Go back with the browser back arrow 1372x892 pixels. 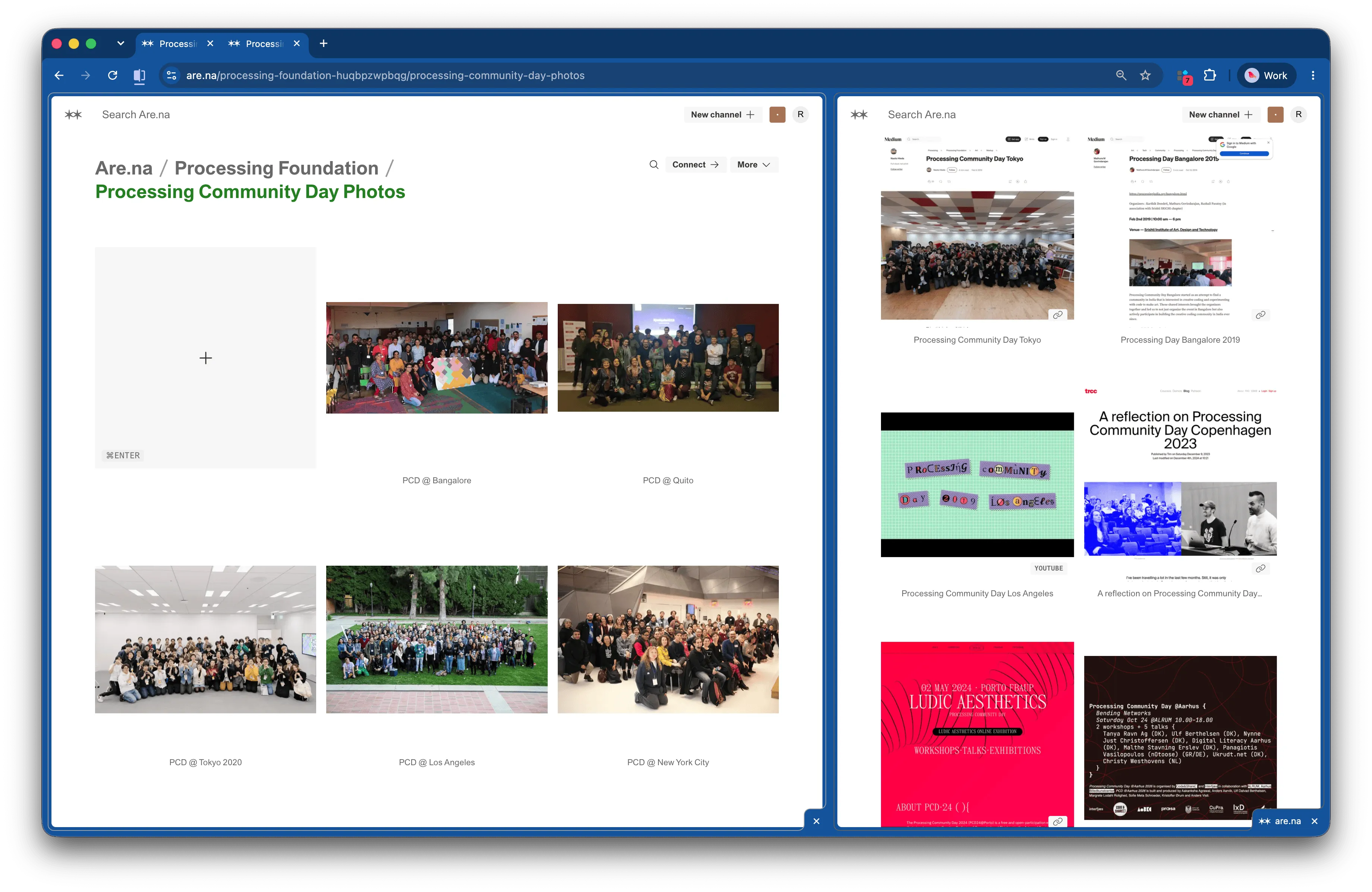click(59, 76)
